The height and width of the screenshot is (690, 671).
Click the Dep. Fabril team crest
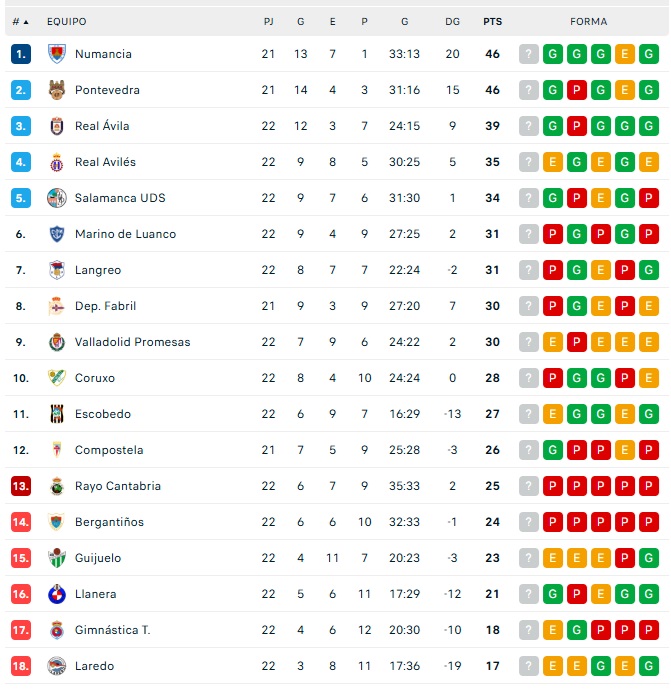point(57,306)
